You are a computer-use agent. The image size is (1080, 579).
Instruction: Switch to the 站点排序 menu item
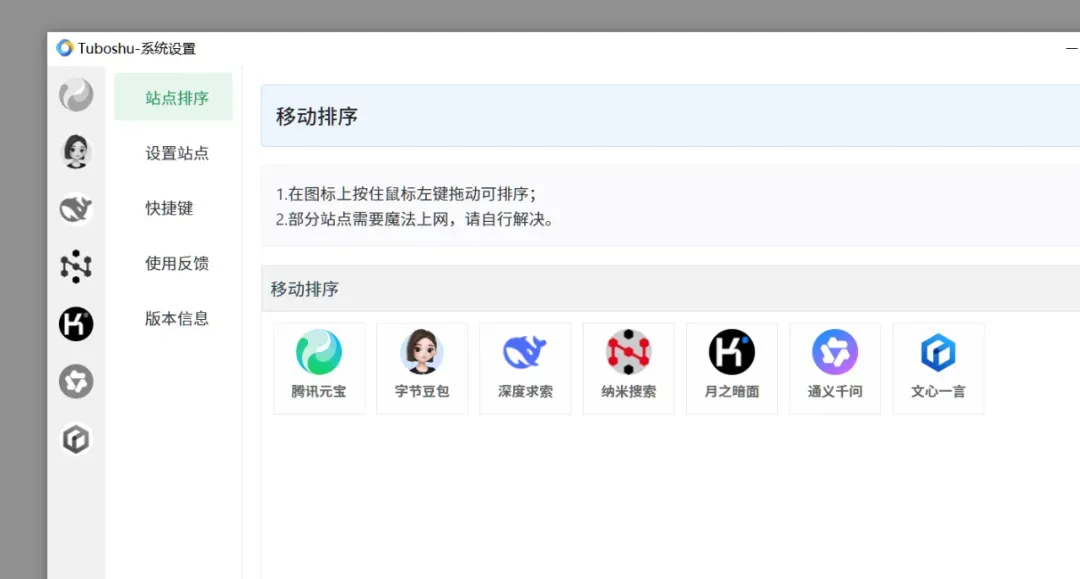(x=174, y=97)
